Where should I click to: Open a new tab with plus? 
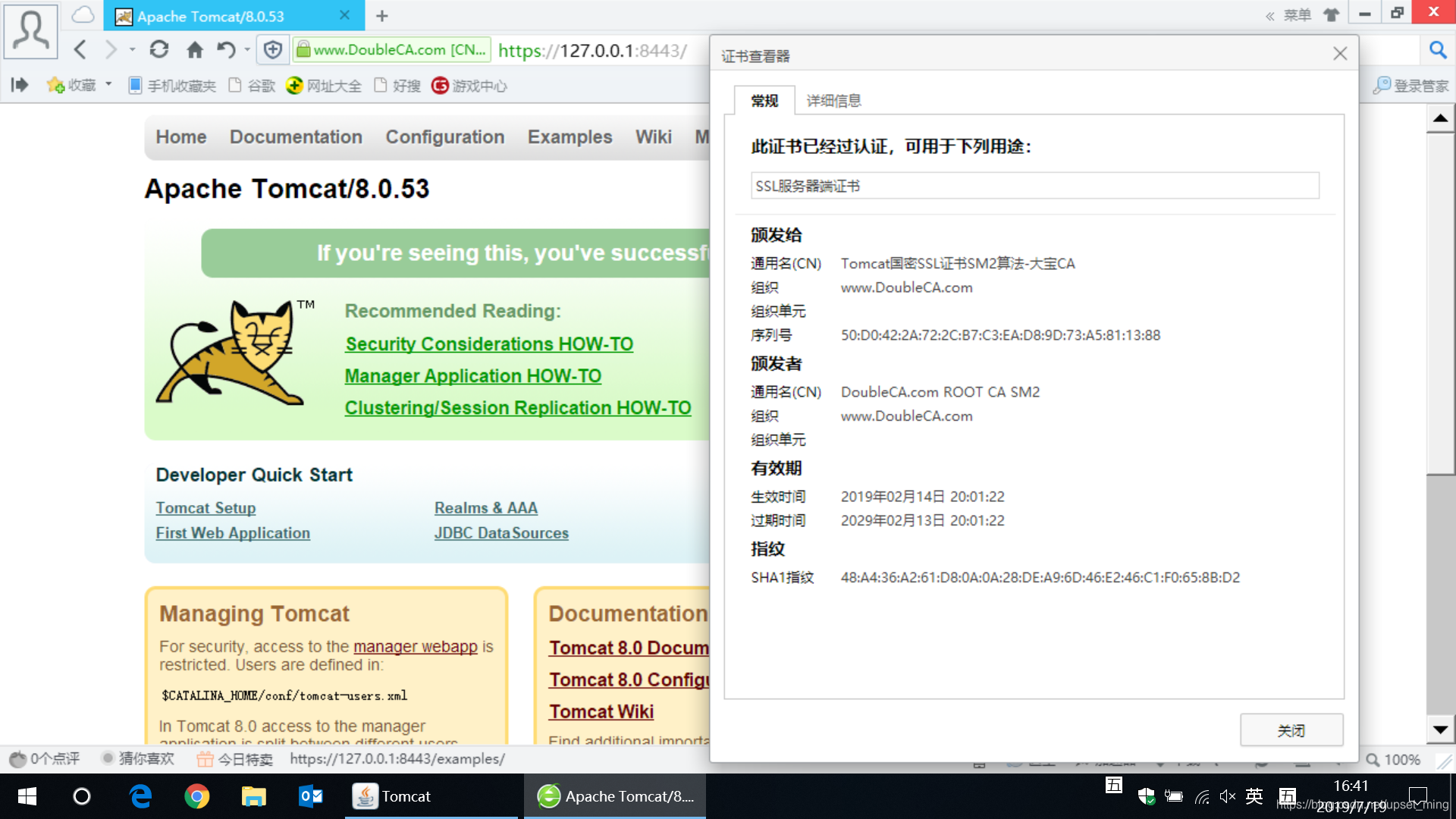coord(382,16)
